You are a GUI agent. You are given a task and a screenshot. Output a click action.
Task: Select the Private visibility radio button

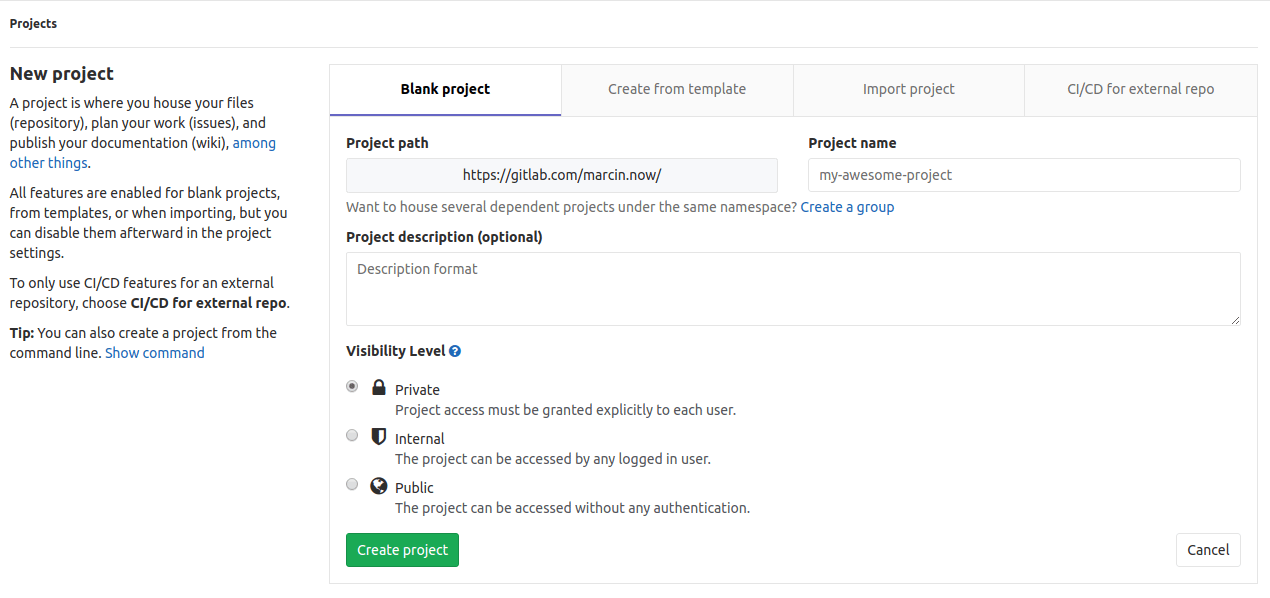click(352, 386)
